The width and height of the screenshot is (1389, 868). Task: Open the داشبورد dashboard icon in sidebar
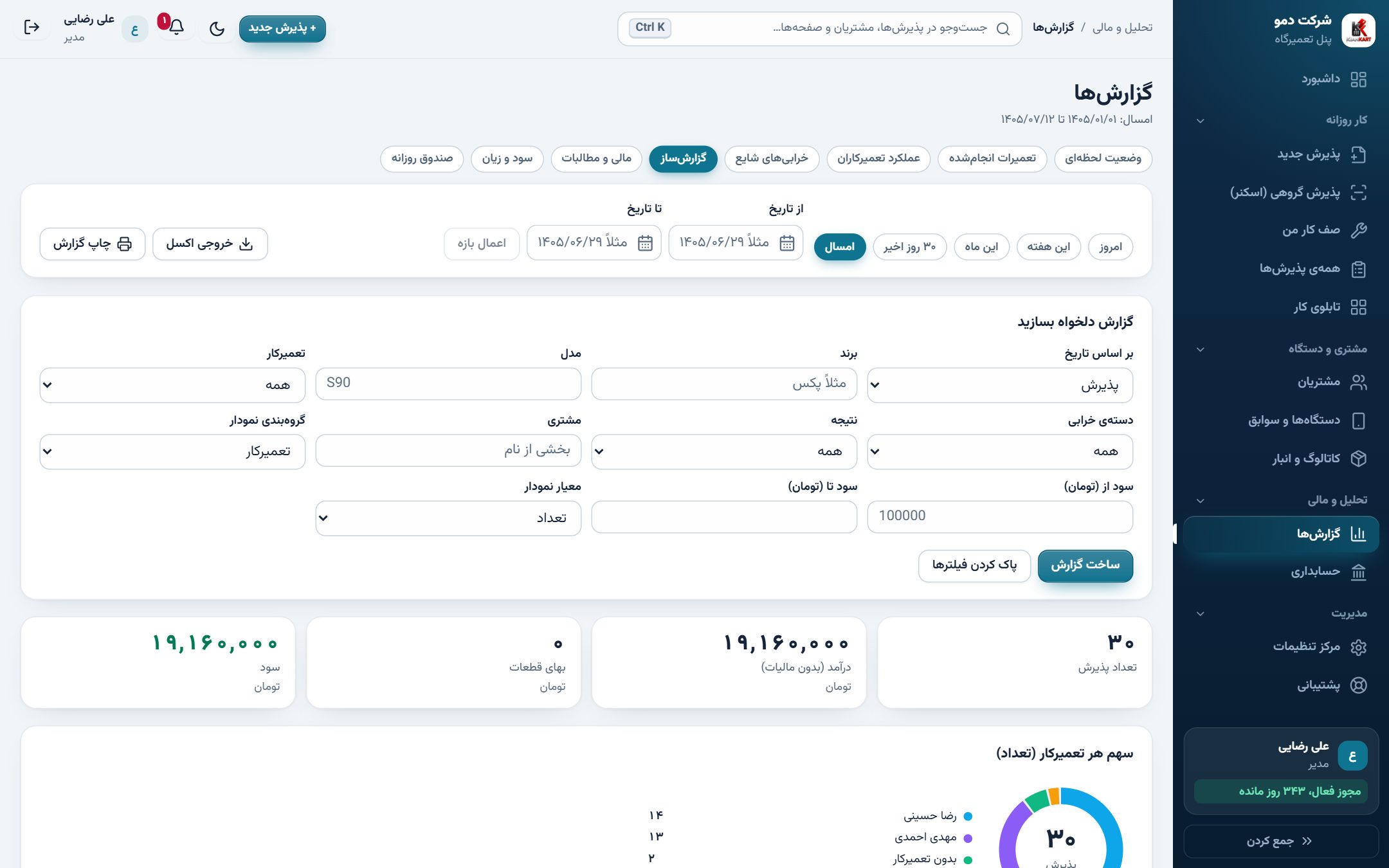pyautogui.click(x=1358, y=79)
